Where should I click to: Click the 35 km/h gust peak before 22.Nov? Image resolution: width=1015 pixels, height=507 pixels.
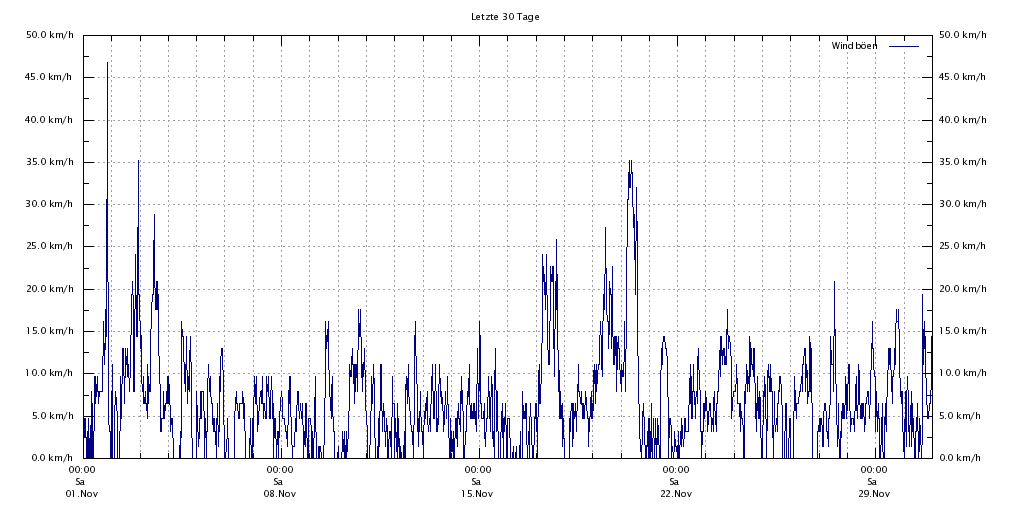click(x=630, y=162)
